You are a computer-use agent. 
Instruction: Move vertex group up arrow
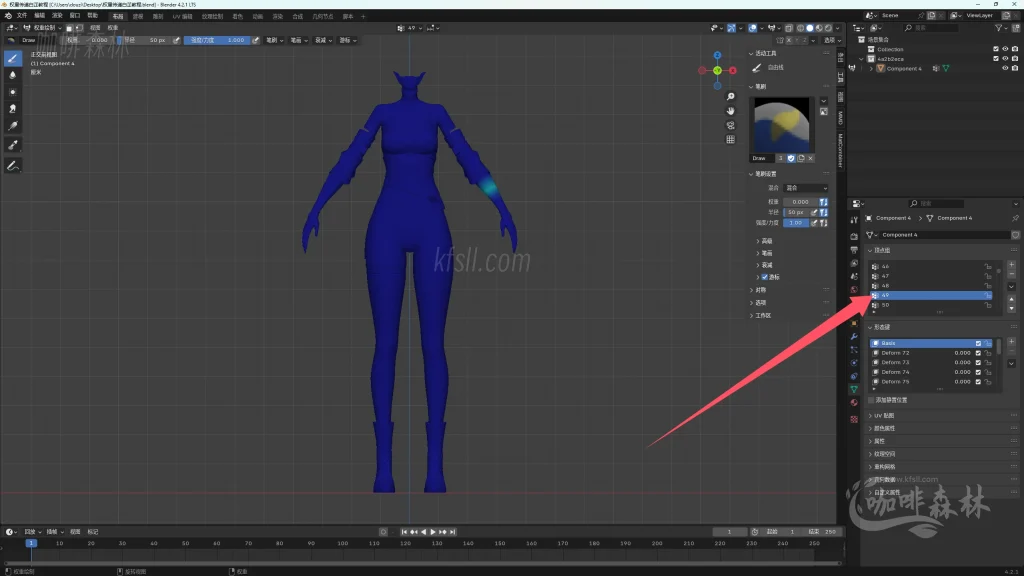[x=1012, y=299]
